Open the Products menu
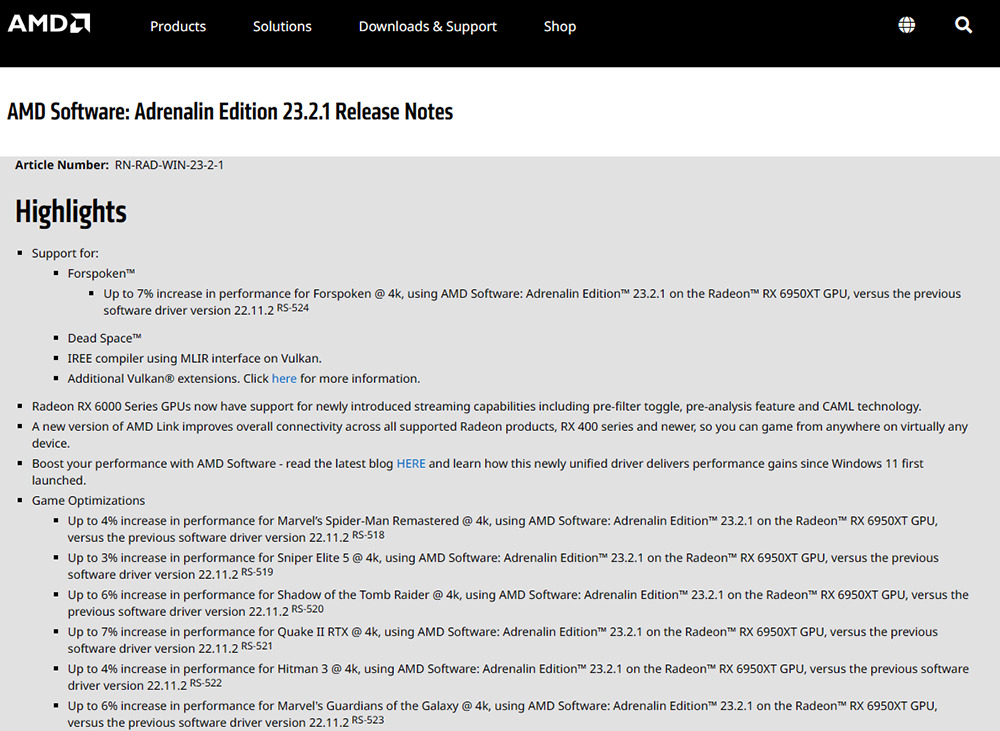The image size is (1000, 731). click(x=178, y=26)
